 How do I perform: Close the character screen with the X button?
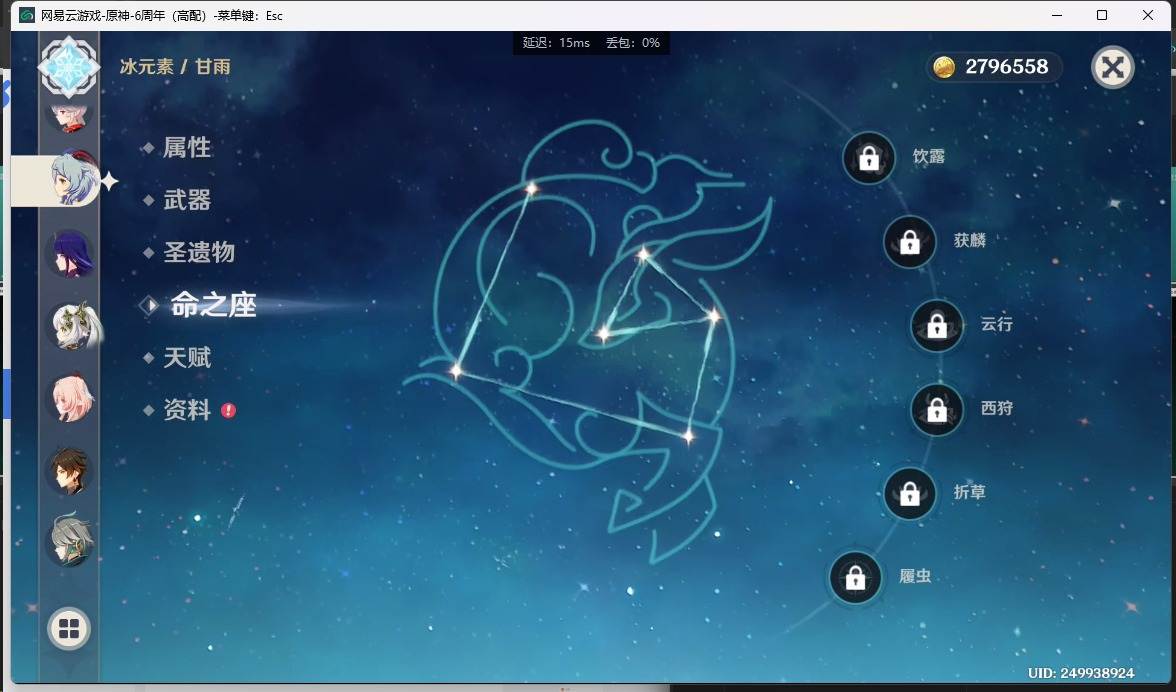[x=1113, y=67]
